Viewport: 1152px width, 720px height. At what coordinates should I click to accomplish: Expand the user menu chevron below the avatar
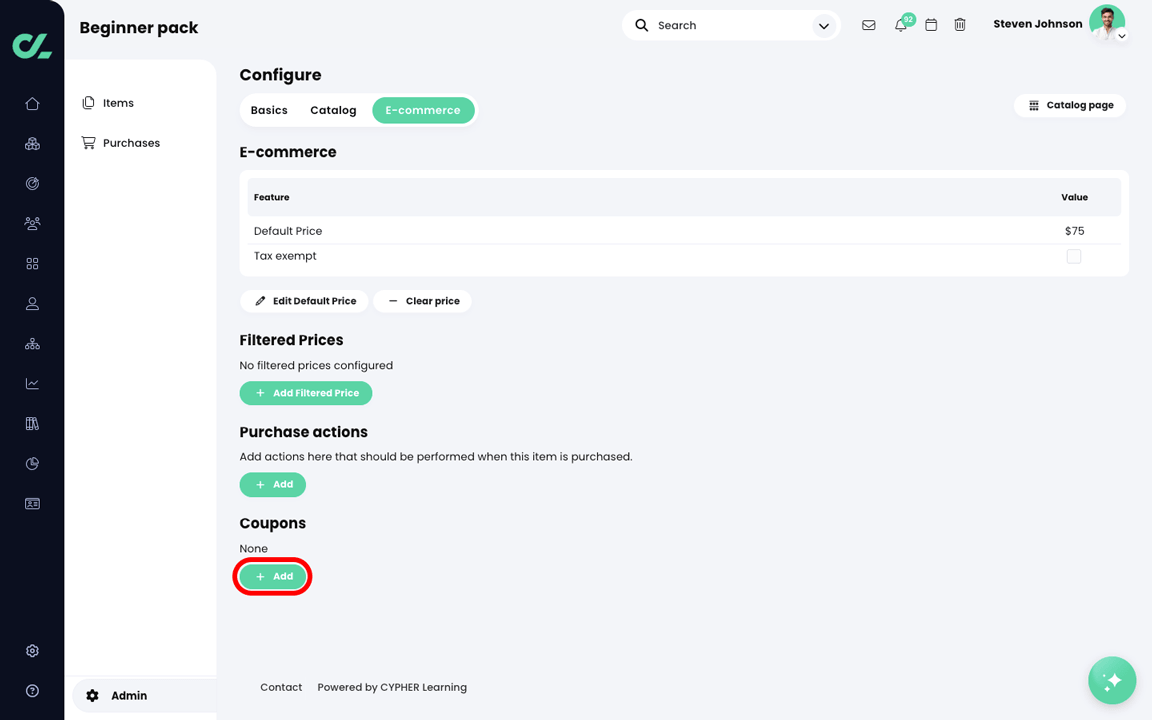click(x=1121, y=36)
